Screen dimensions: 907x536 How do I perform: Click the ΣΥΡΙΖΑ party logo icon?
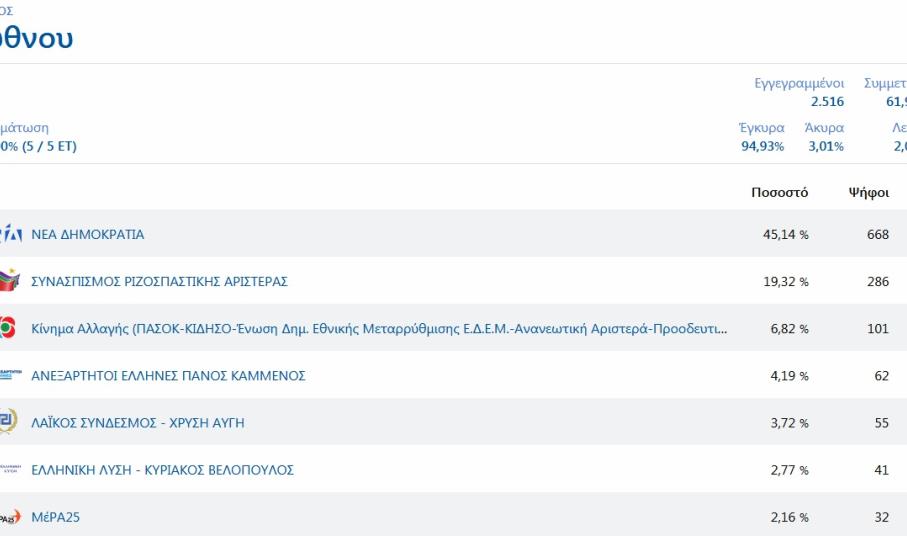pyautogui.click(x=9, y=281)
